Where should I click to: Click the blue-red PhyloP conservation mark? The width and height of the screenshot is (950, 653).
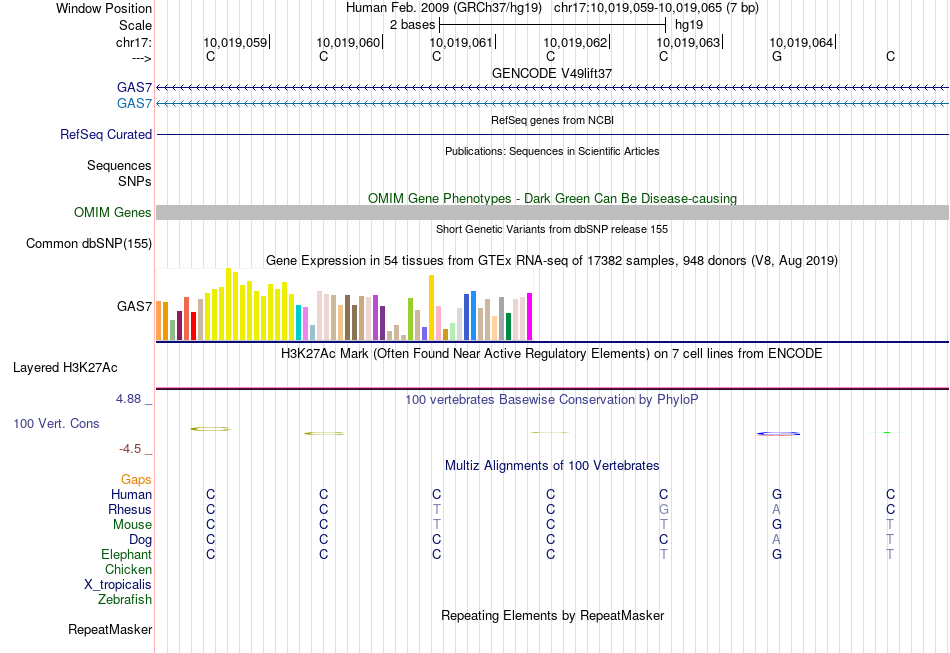pyautogui.click(x=779, y=434)
